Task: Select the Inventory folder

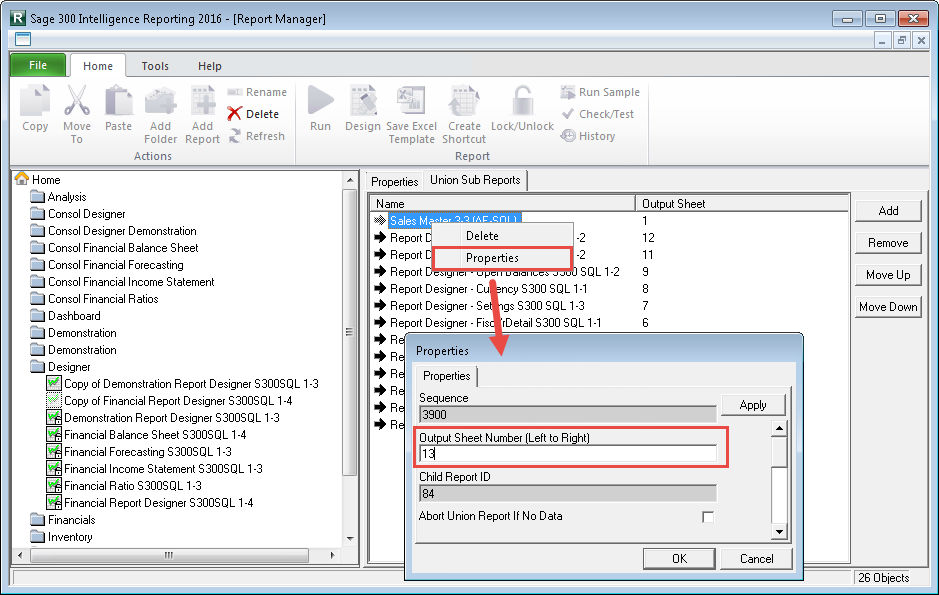Action: pos(62,537)
